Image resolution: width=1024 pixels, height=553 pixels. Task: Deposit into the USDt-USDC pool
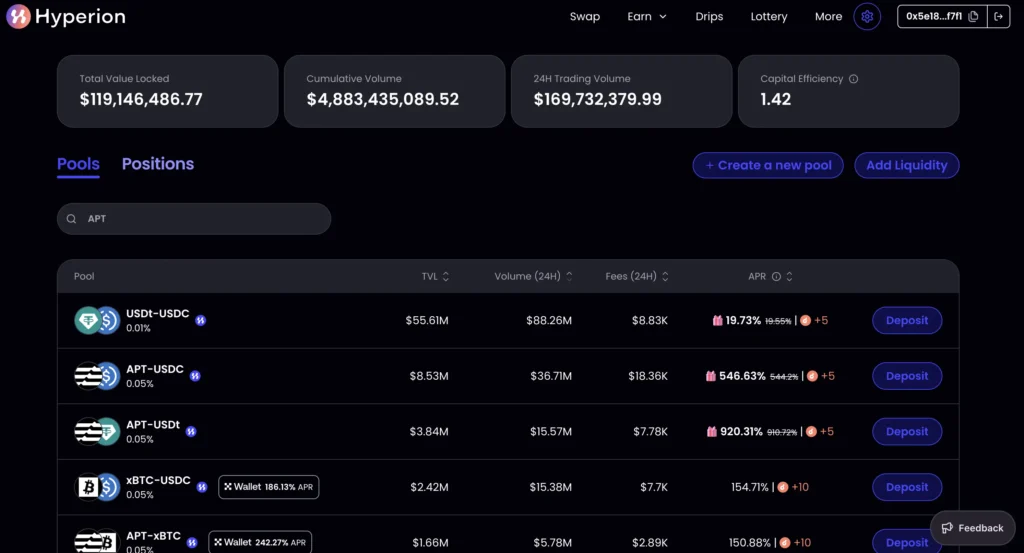(907, 321)
